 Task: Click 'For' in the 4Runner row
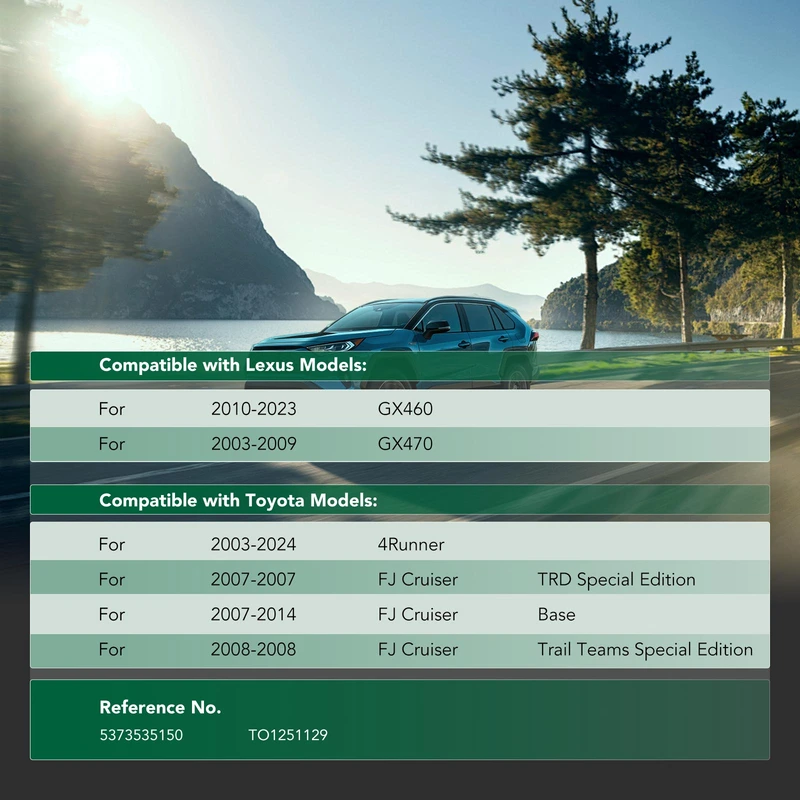(x=112, y=544)
